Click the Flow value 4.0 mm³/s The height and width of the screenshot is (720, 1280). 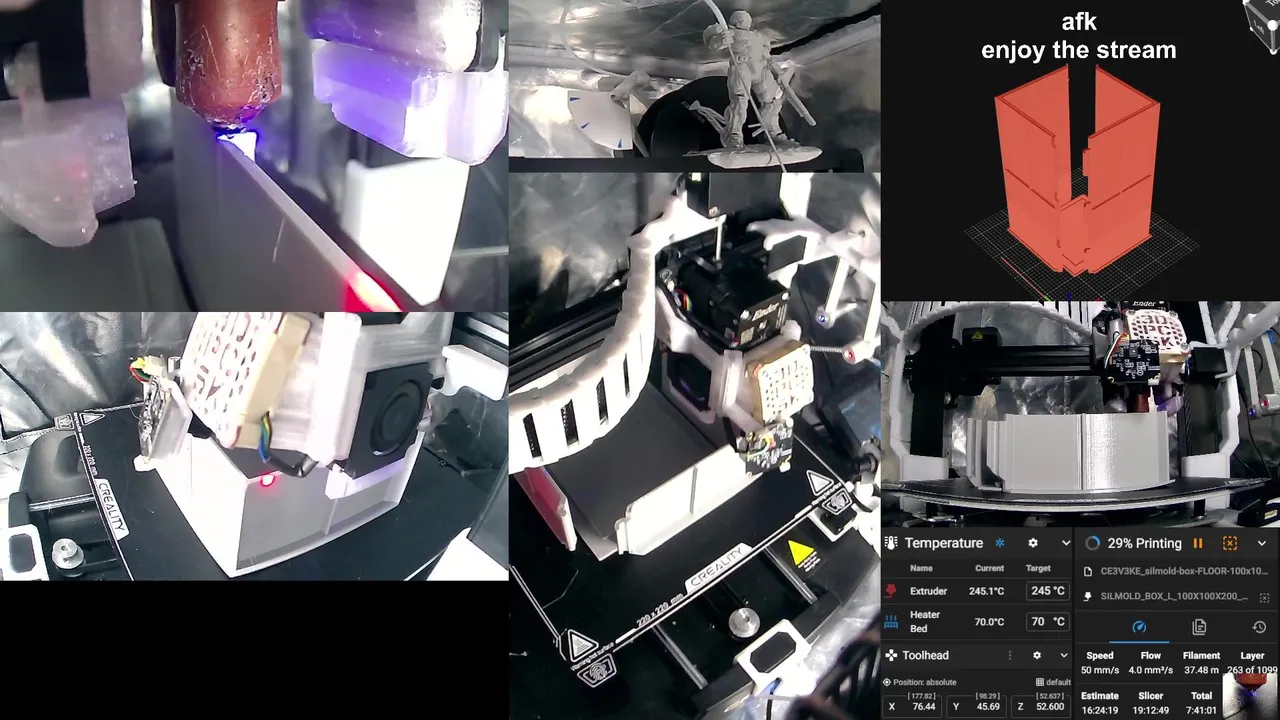1150,670
